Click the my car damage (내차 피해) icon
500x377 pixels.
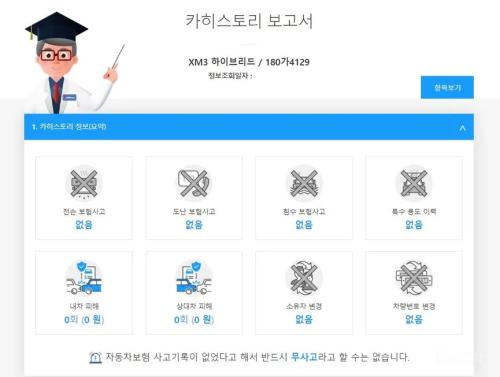84,278
